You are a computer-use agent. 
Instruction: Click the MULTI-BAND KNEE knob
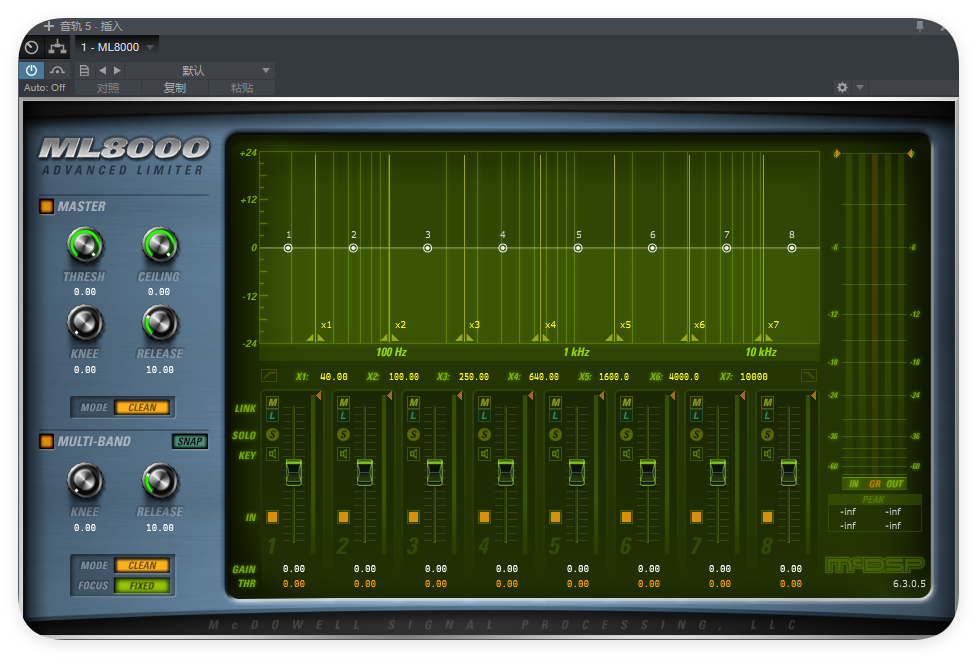click(x=85, y=481)
